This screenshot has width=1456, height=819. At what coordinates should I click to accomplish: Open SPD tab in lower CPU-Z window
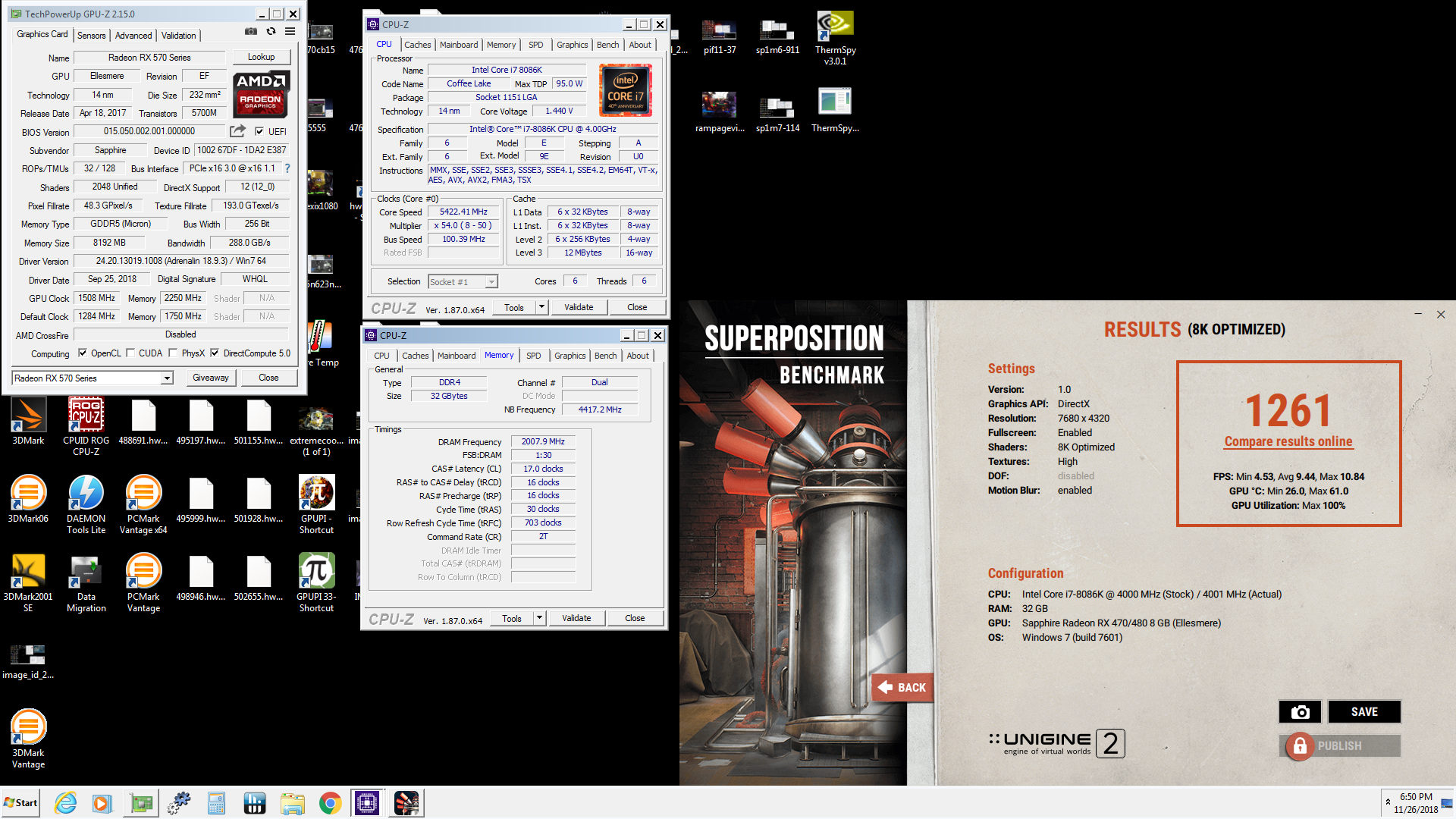534,356
